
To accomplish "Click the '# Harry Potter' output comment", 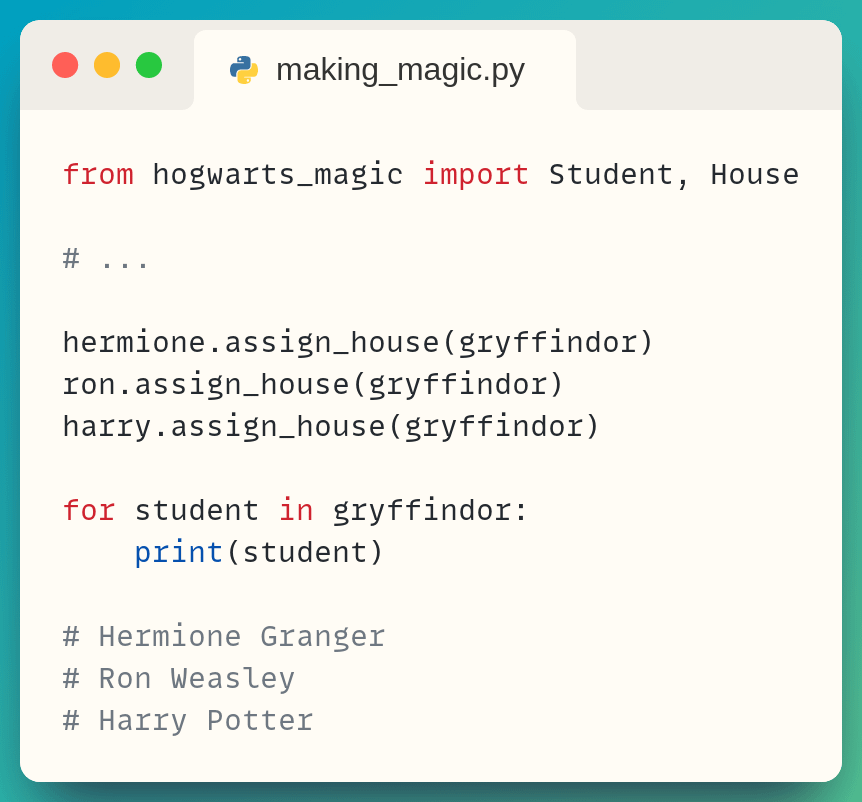I will coord(188,721).
